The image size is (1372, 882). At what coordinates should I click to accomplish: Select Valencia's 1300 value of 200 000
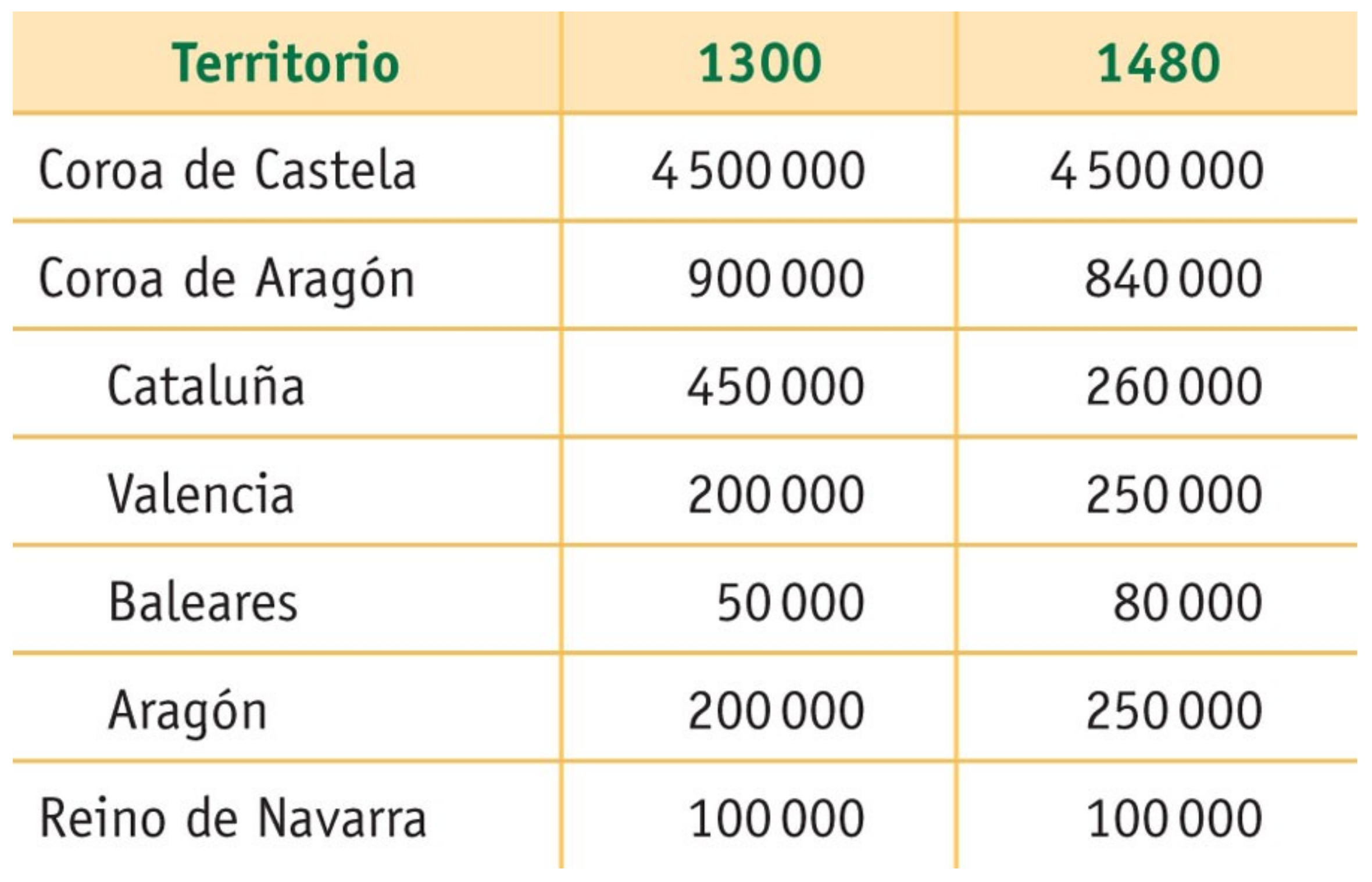pyautogui.click(x=776, y=494)
